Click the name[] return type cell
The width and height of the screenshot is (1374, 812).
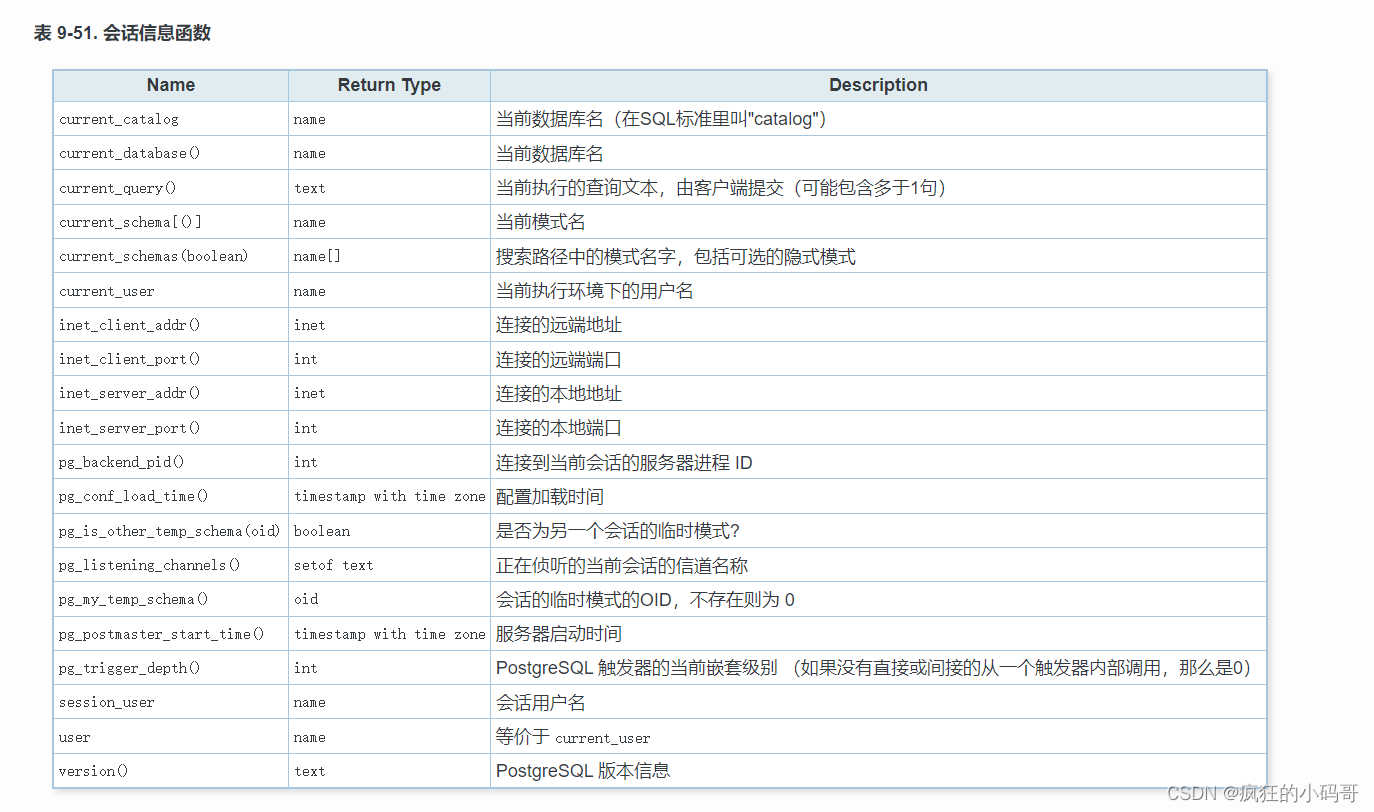(389, 256)
